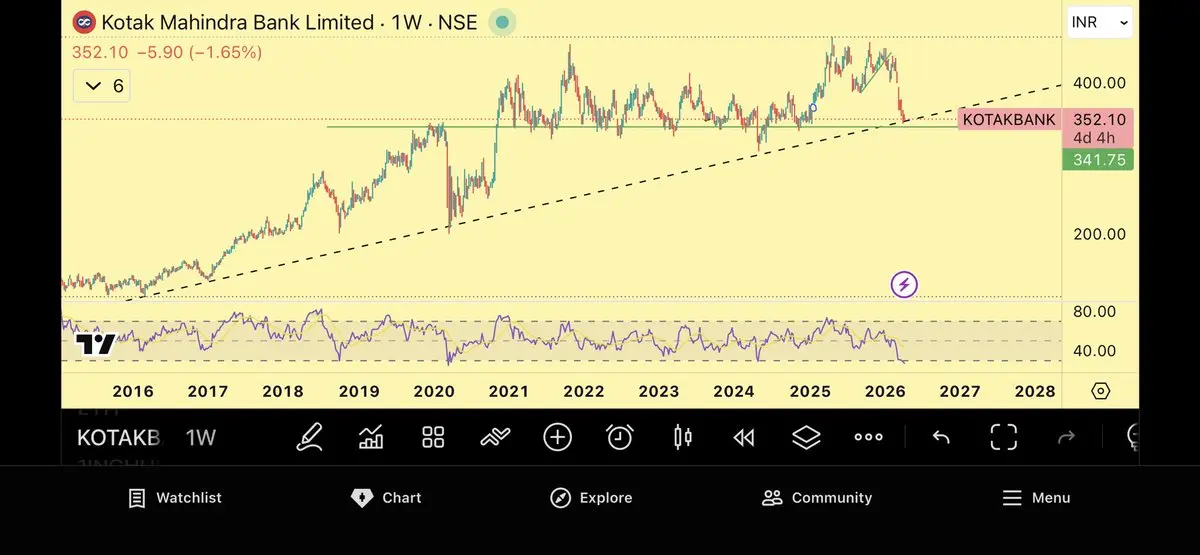The height and width of the screenshot is (555, 1200).
Task: Create an alert with the alarm clock icon
Action: [x=620, y=437]
